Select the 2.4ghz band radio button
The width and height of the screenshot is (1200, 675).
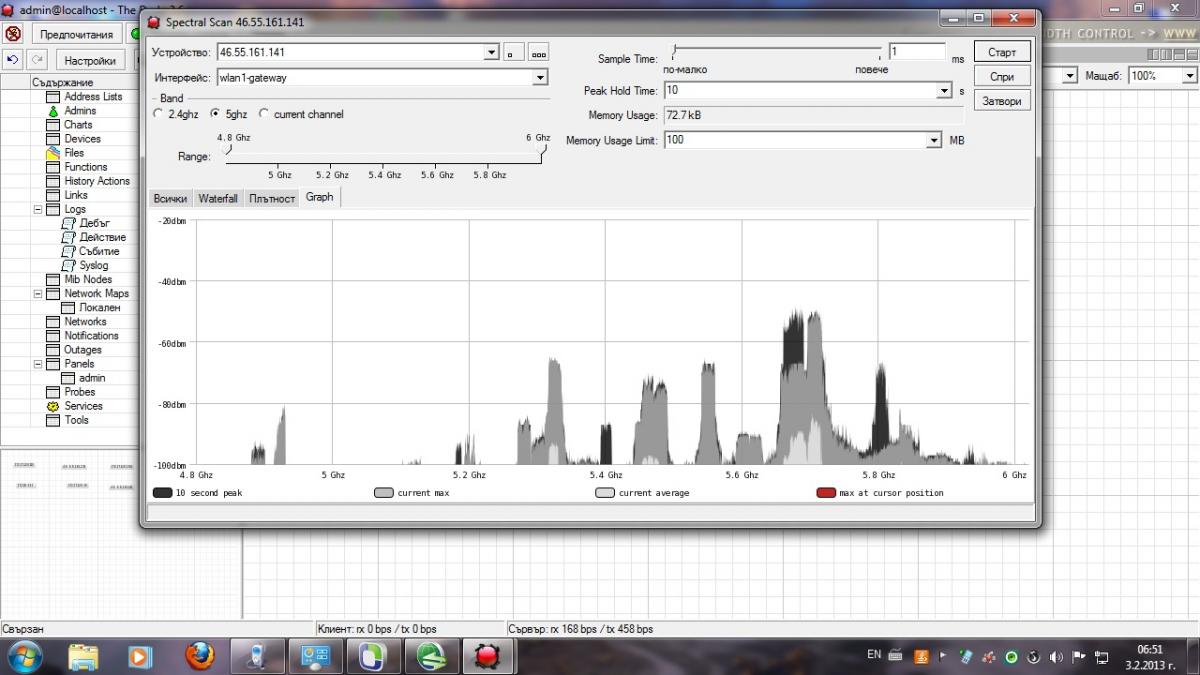pyautogui.click(x=158, y=114)
